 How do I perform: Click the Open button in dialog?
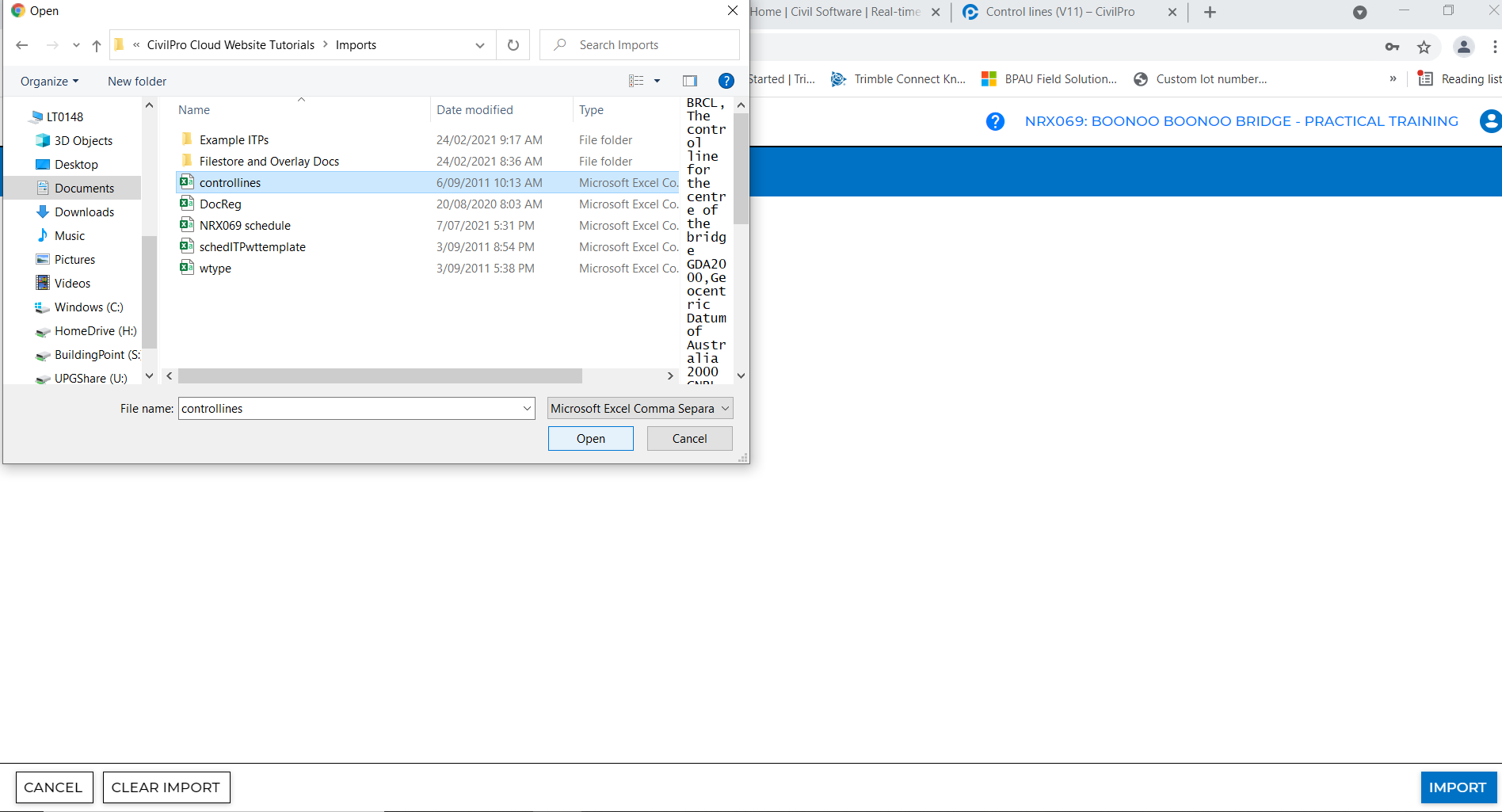coord(590,439)
